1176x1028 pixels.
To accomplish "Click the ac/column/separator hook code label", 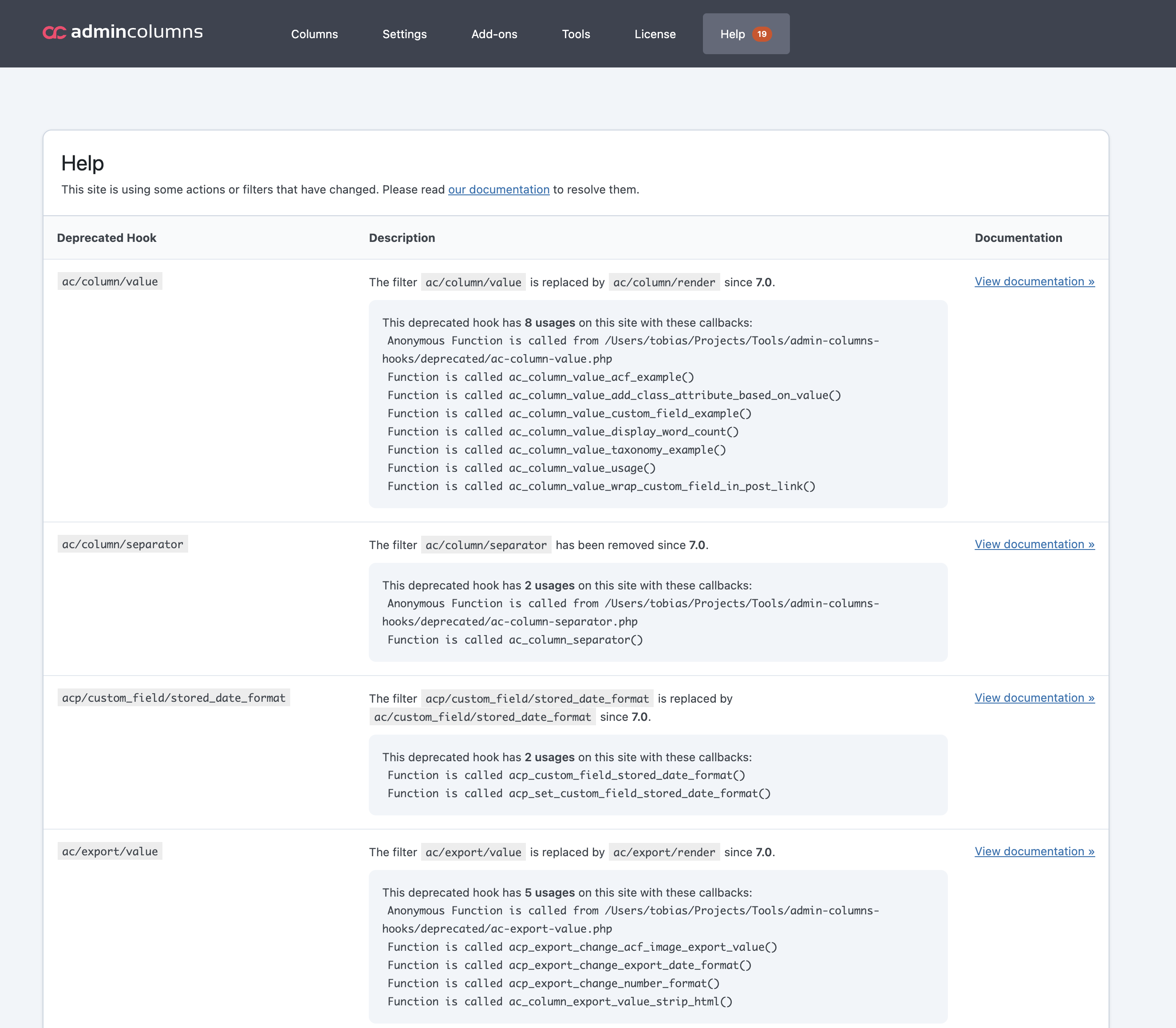I will point(122,544).
